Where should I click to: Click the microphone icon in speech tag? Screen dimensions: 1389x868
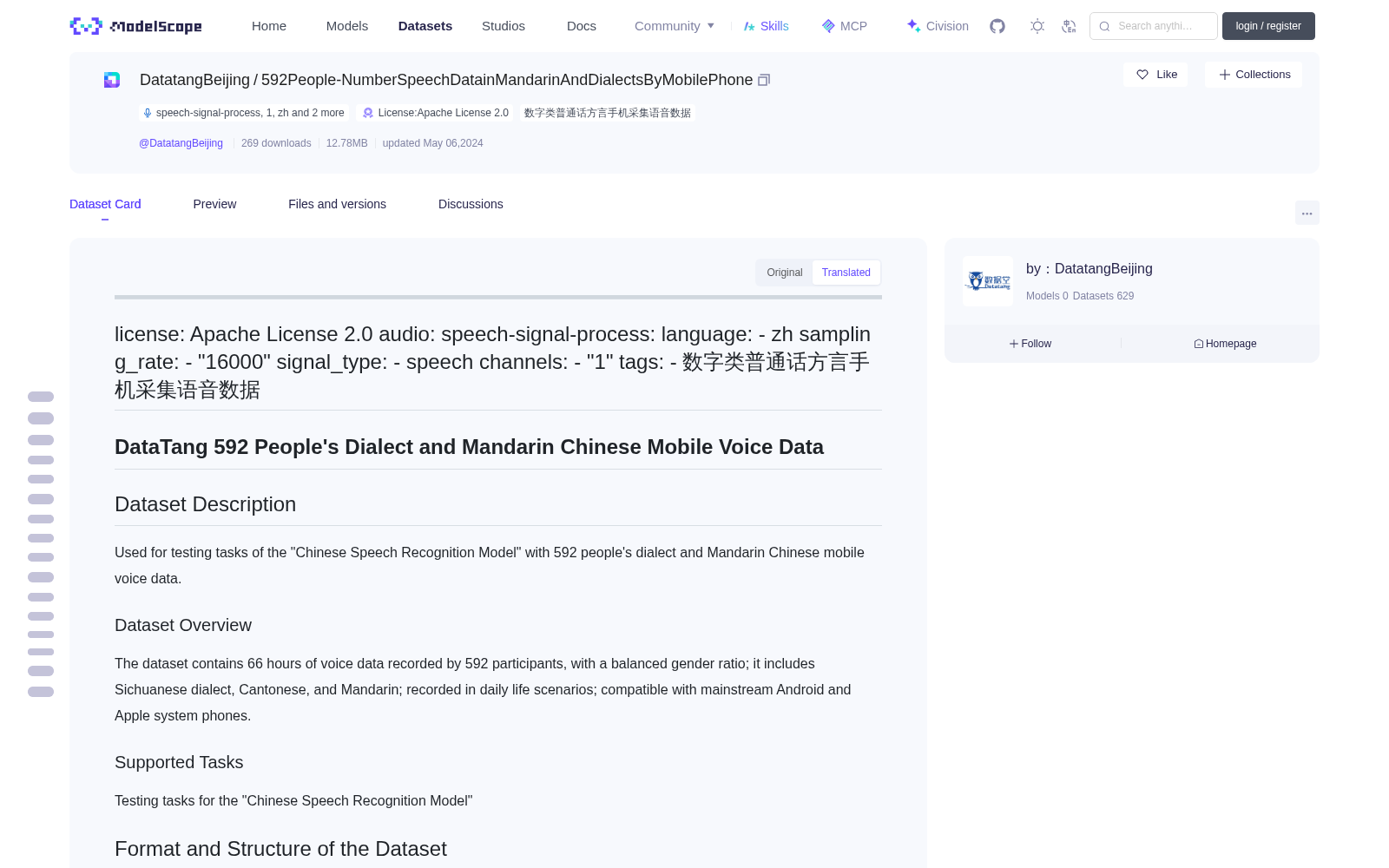[148, 113]
